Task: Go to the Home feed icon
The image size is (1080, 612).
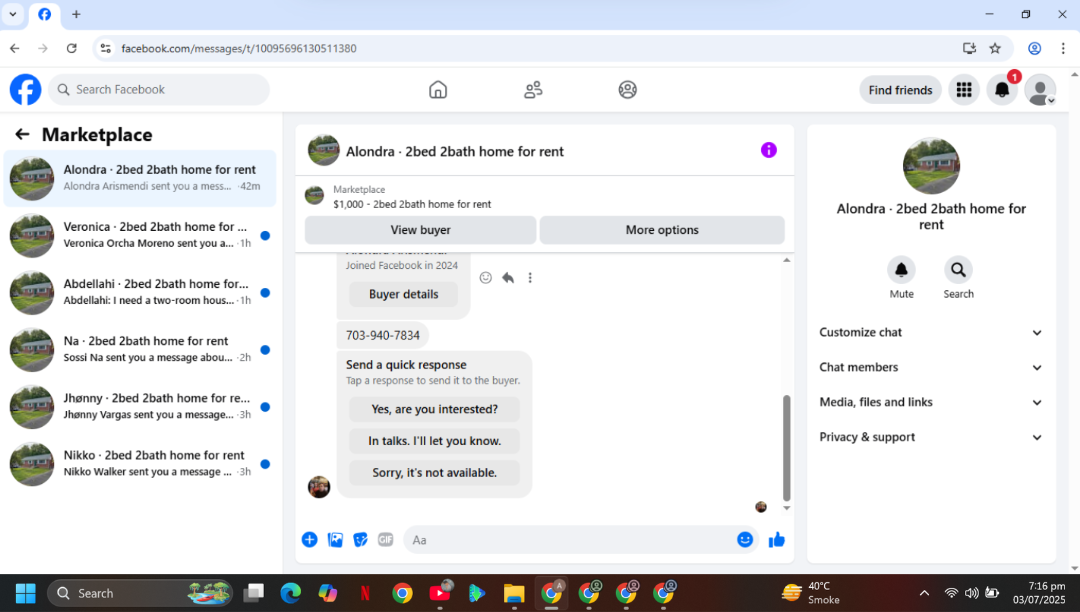Action: 438,89
